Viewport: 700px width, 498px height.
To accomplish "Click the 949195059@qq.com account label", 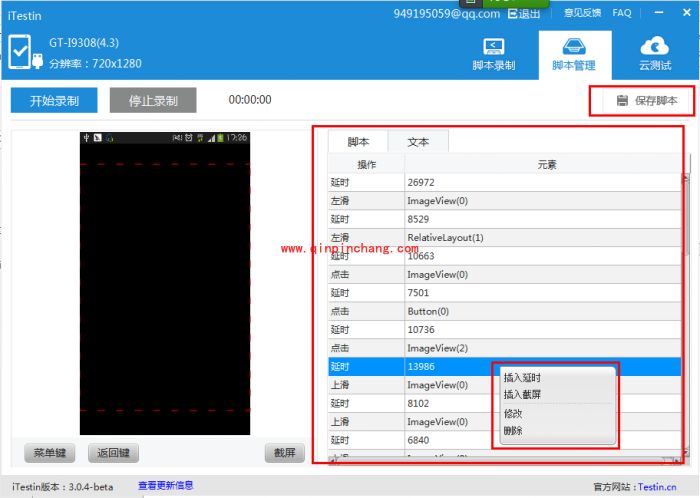I will click(446, 14).
